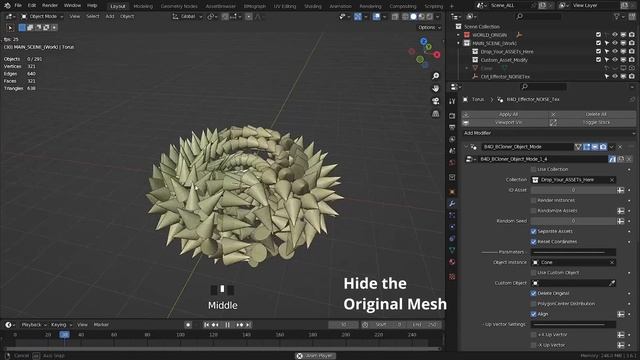Click modifier edit-mode display icon
The width and height of the screenshot is (640, 360).
[587, 147]
